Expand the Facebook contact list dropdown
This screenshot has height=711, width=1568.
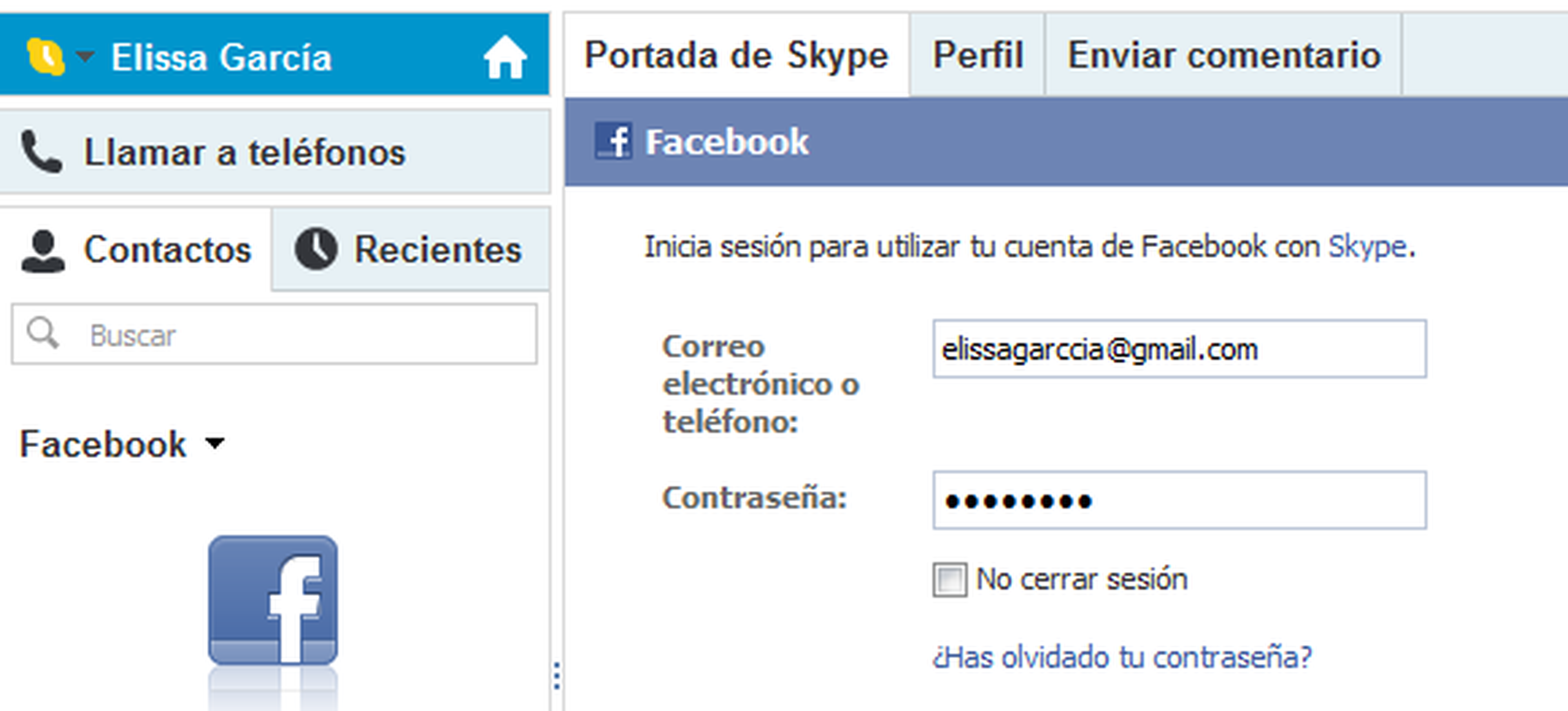[x=215, y=443]
